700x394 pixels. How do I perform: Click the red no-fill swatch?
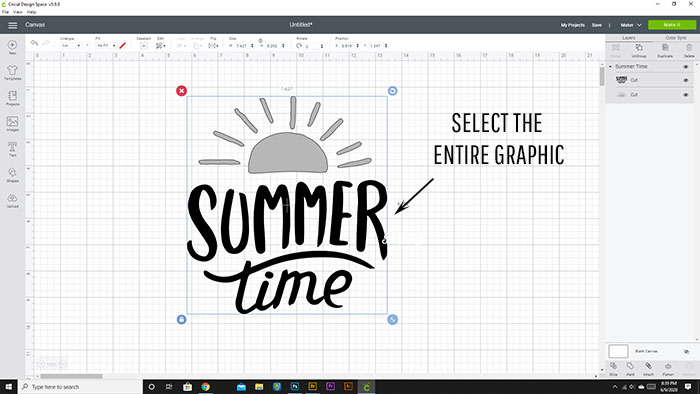(x=123, y=46)
